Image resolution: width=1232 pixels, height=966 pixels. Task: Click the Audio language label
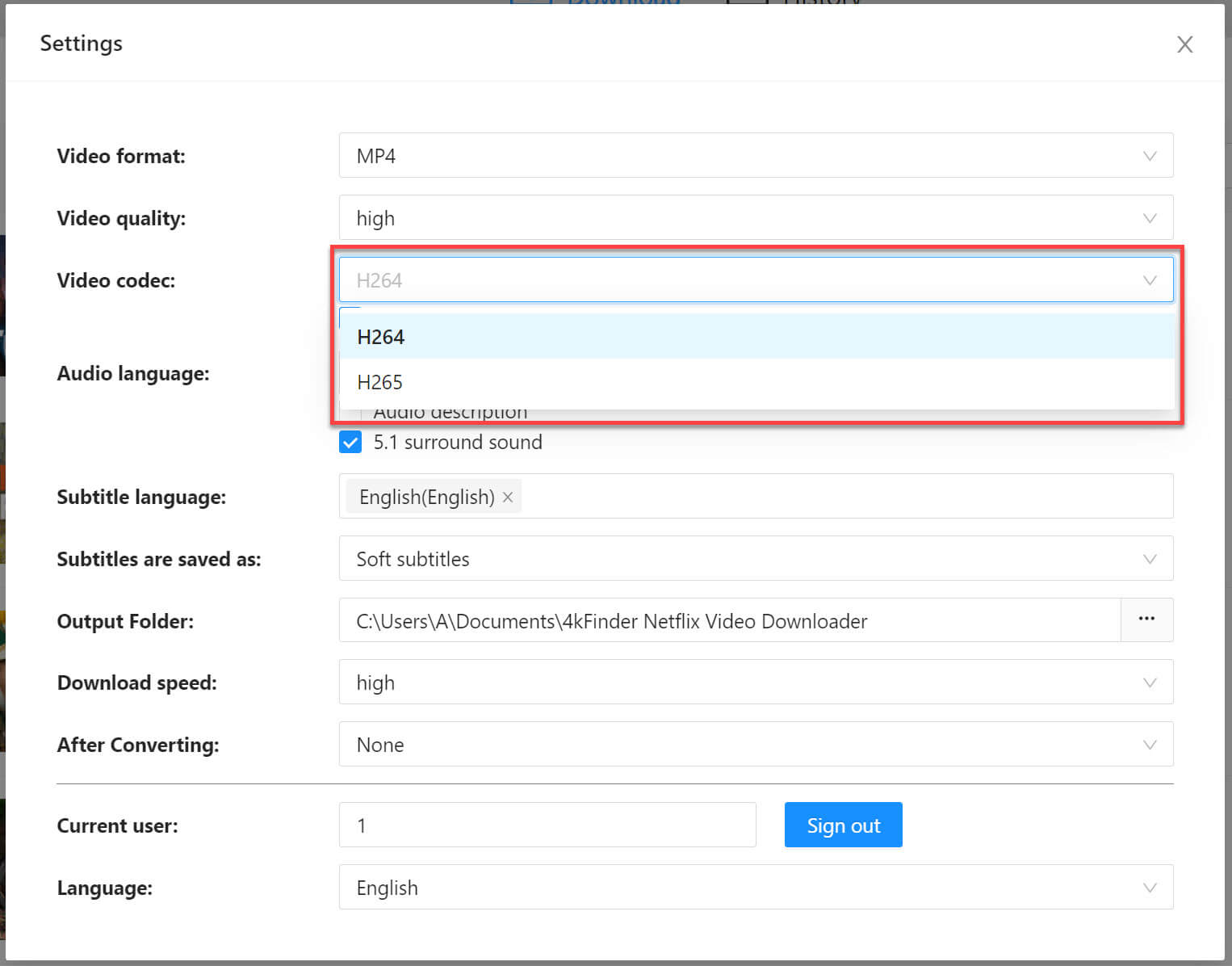132,373
